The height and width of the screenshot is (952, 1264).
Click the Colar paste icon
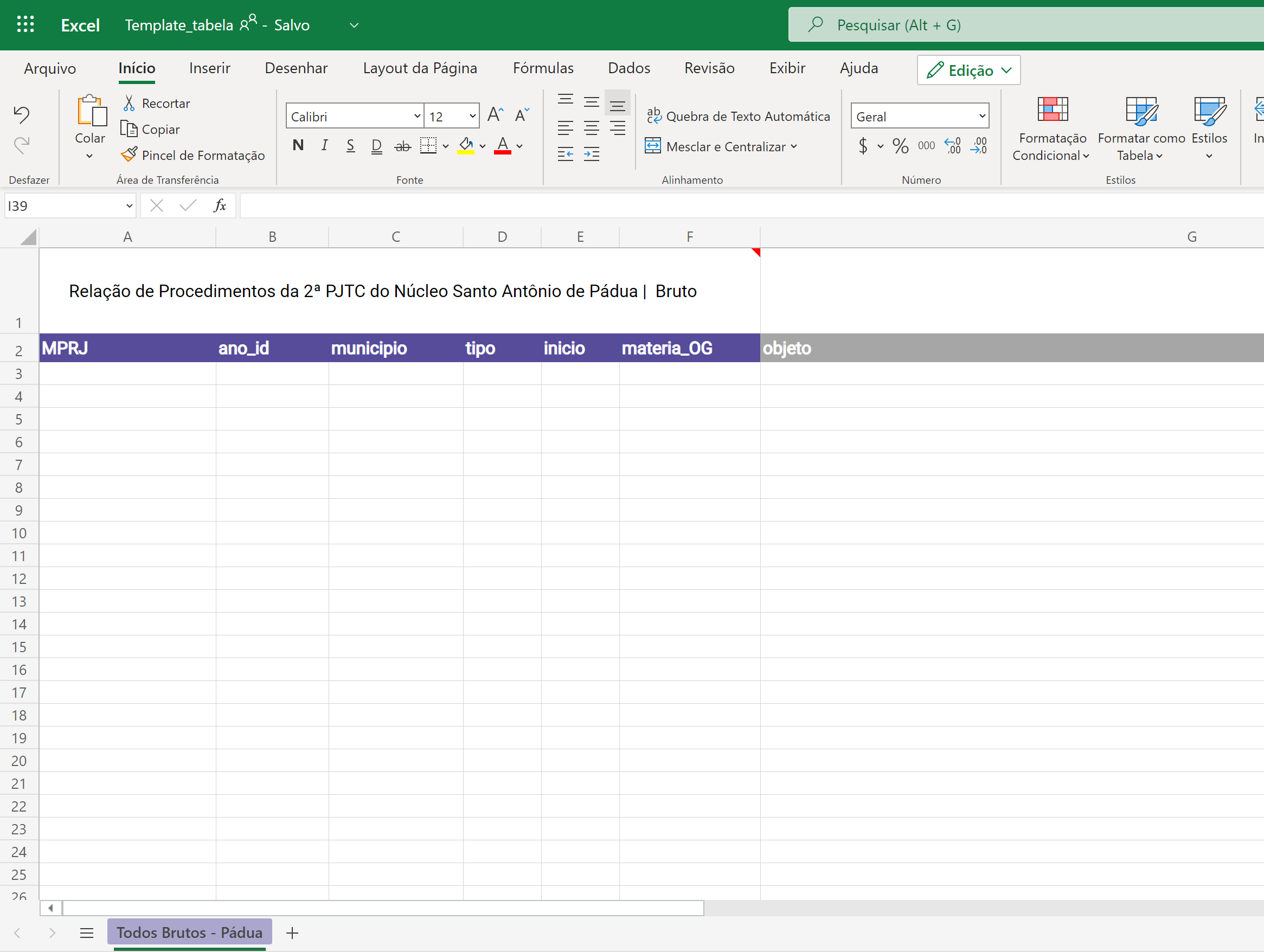[x=91, y=110]
